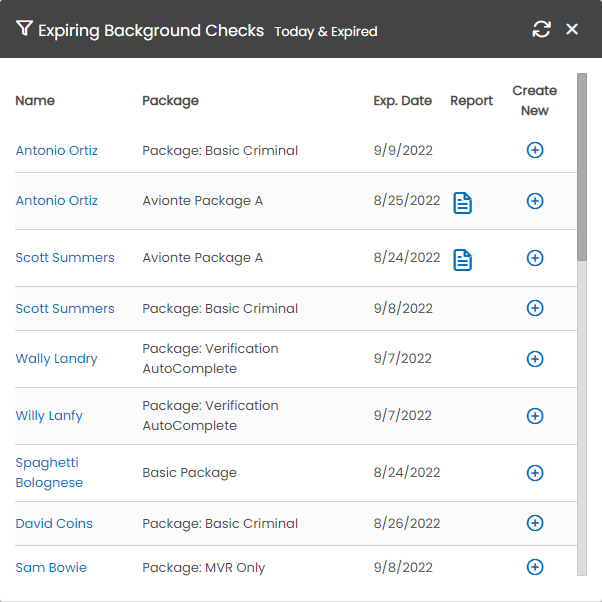Create new check for Sam Bowie
Image resolution: width=602 pixels, height=602 pixels.
535,567
